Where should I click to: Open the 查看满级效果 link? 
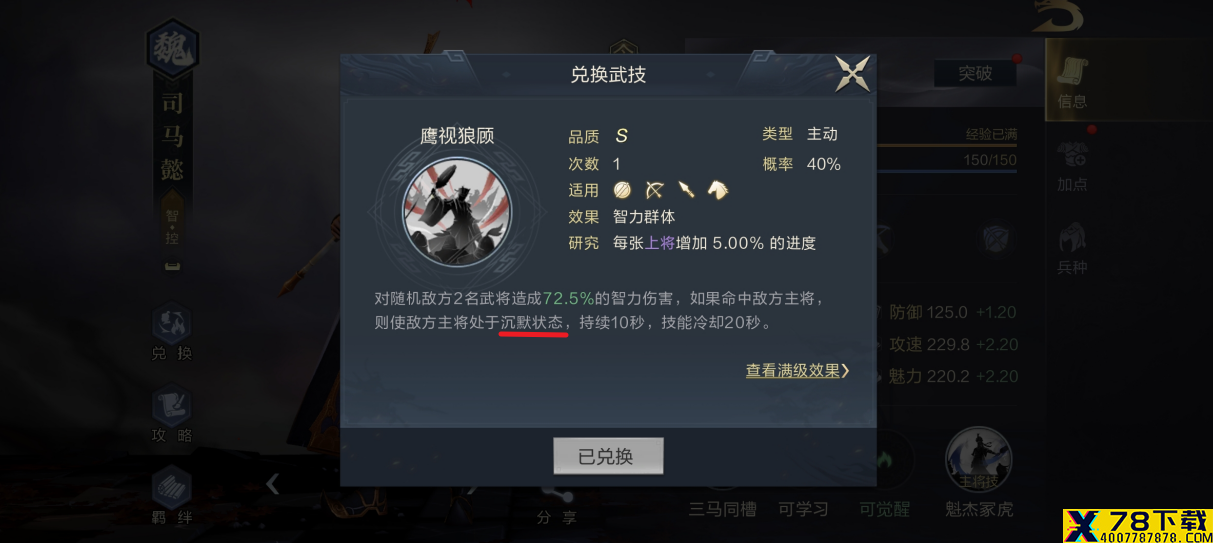(797, 370)
